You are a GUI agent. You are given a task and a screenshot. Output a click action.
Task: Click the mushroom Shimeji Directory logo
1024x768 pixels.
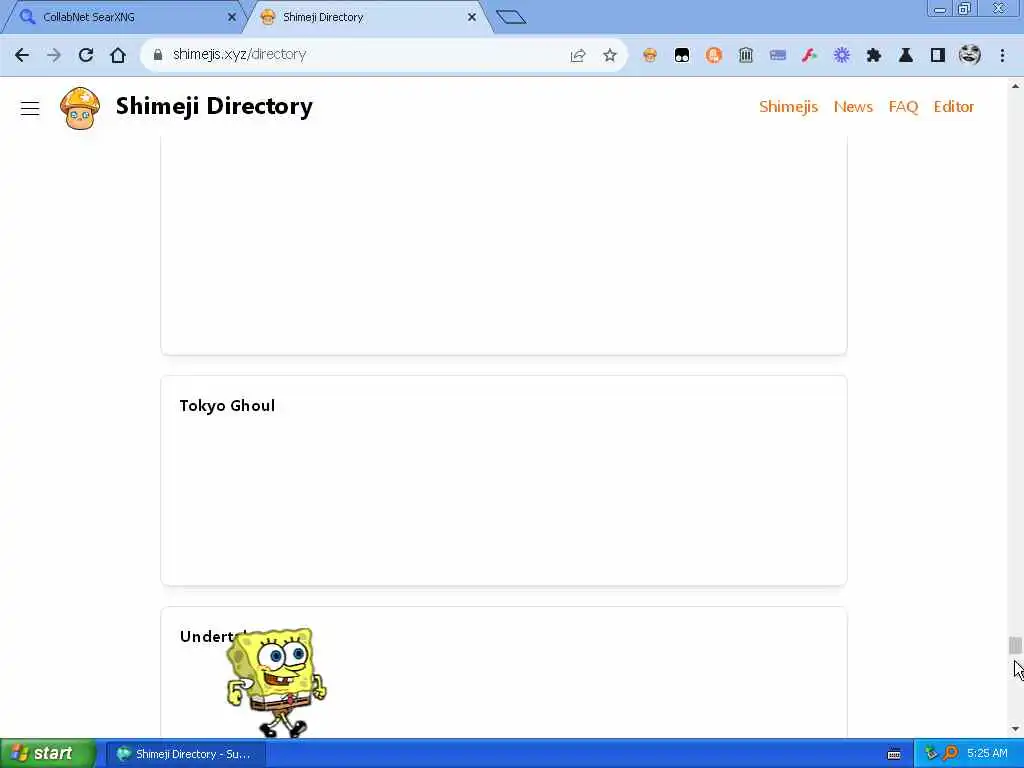[x=80, y=108]
